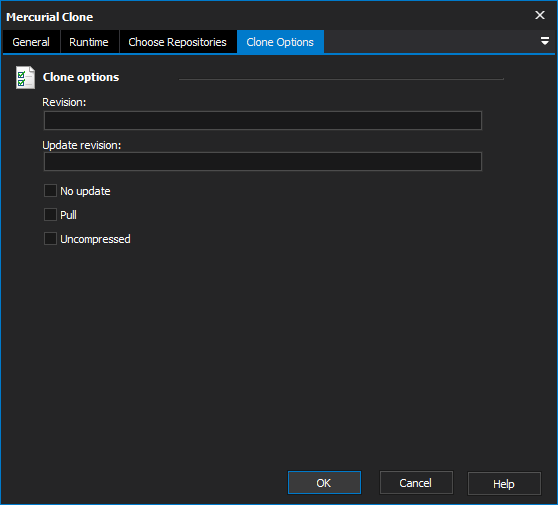This screenshot has width=558, height=505.
Task: Confirm with the OK button
Action: point(324,483)
